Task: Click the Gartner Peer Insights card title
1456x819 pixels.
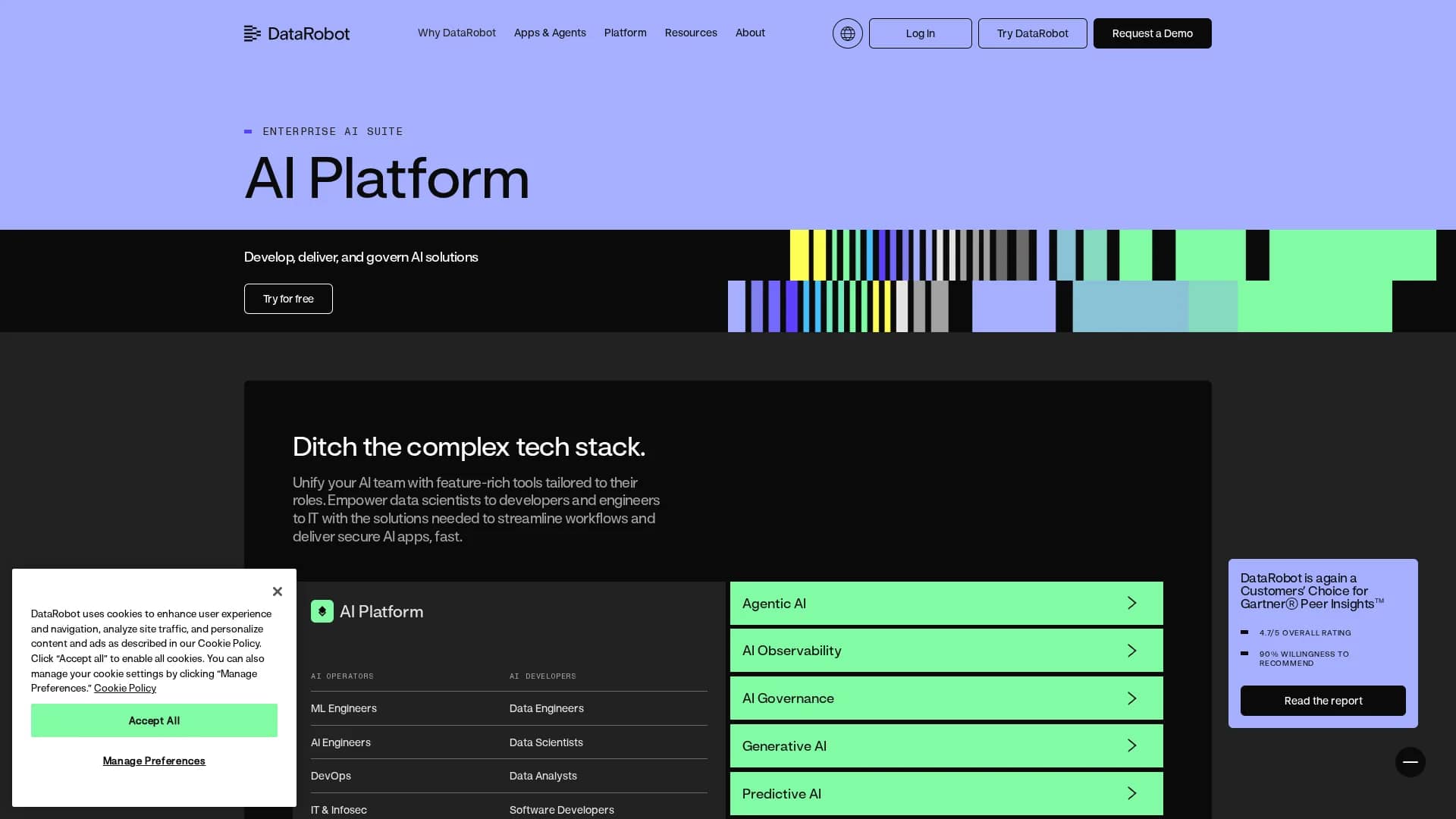Action: 1312,591
